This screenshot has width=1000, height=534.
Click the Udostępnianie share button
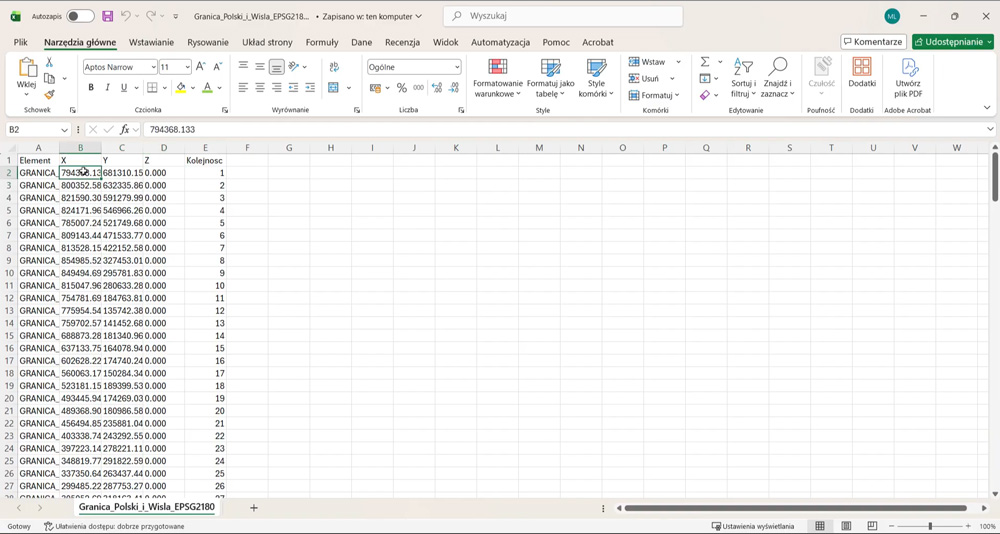(953, 42)
